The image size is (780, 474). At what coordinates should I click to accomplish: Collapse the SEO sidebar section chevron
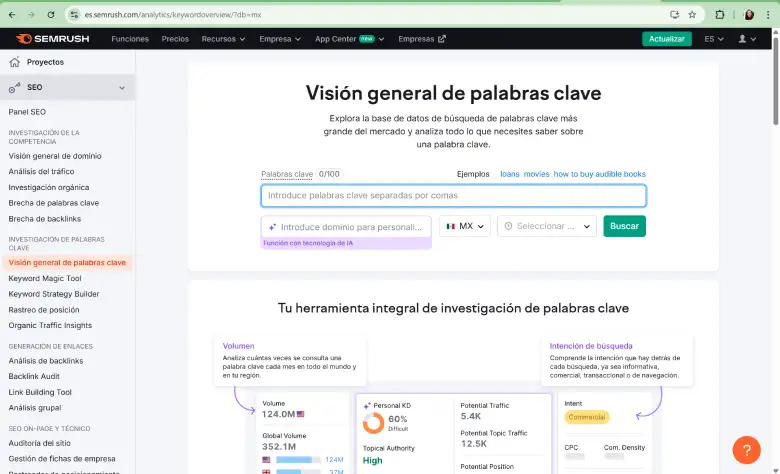(x=122, y=88)
